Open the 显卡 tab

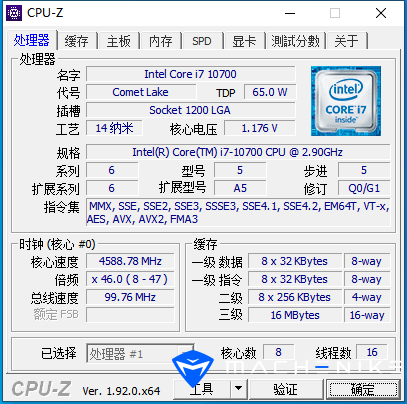[244, 41]
